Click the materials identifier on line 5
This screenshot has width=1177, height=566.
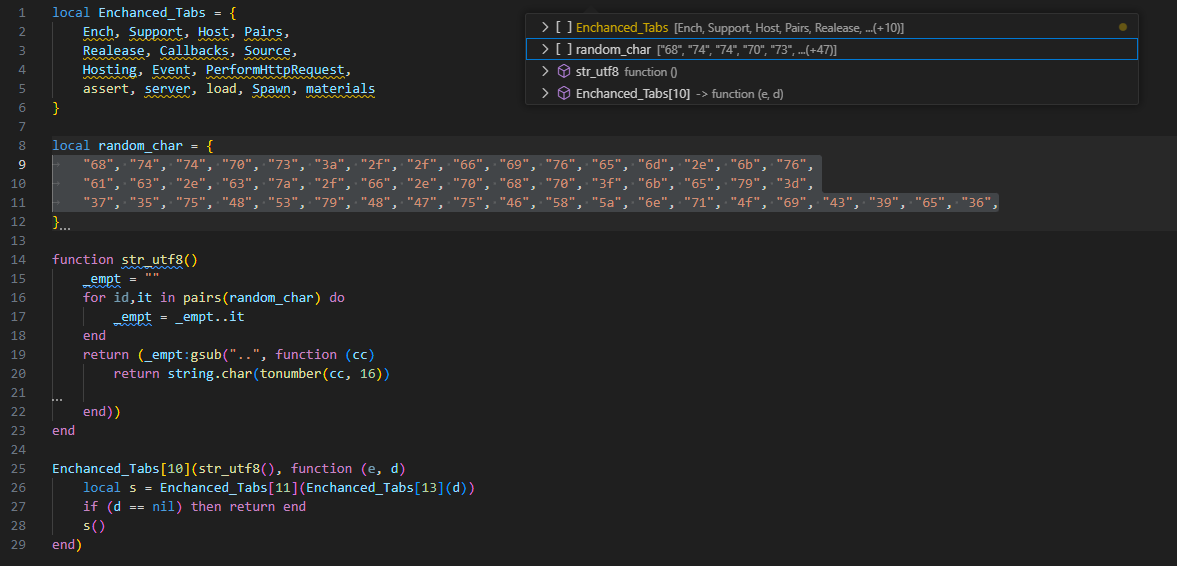[340, 89]
